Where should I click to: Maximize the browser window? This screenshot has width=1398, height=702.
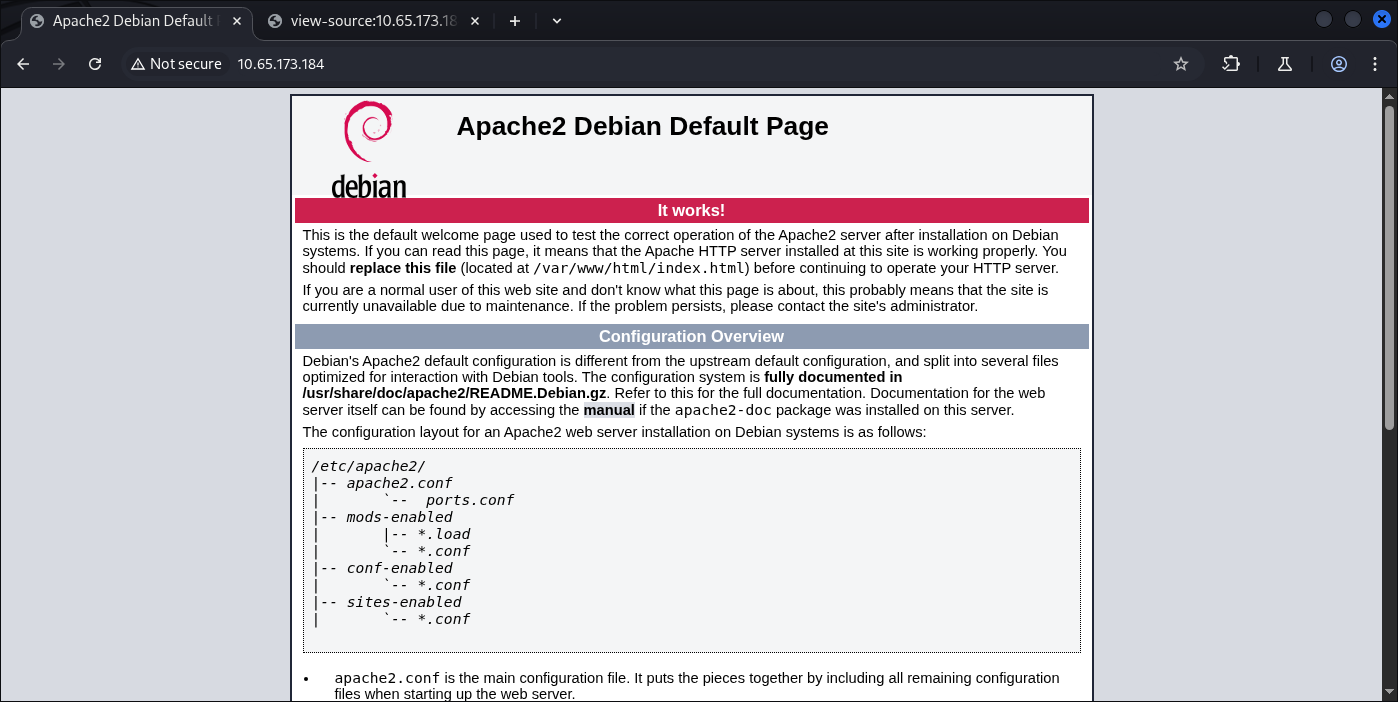1353,19
